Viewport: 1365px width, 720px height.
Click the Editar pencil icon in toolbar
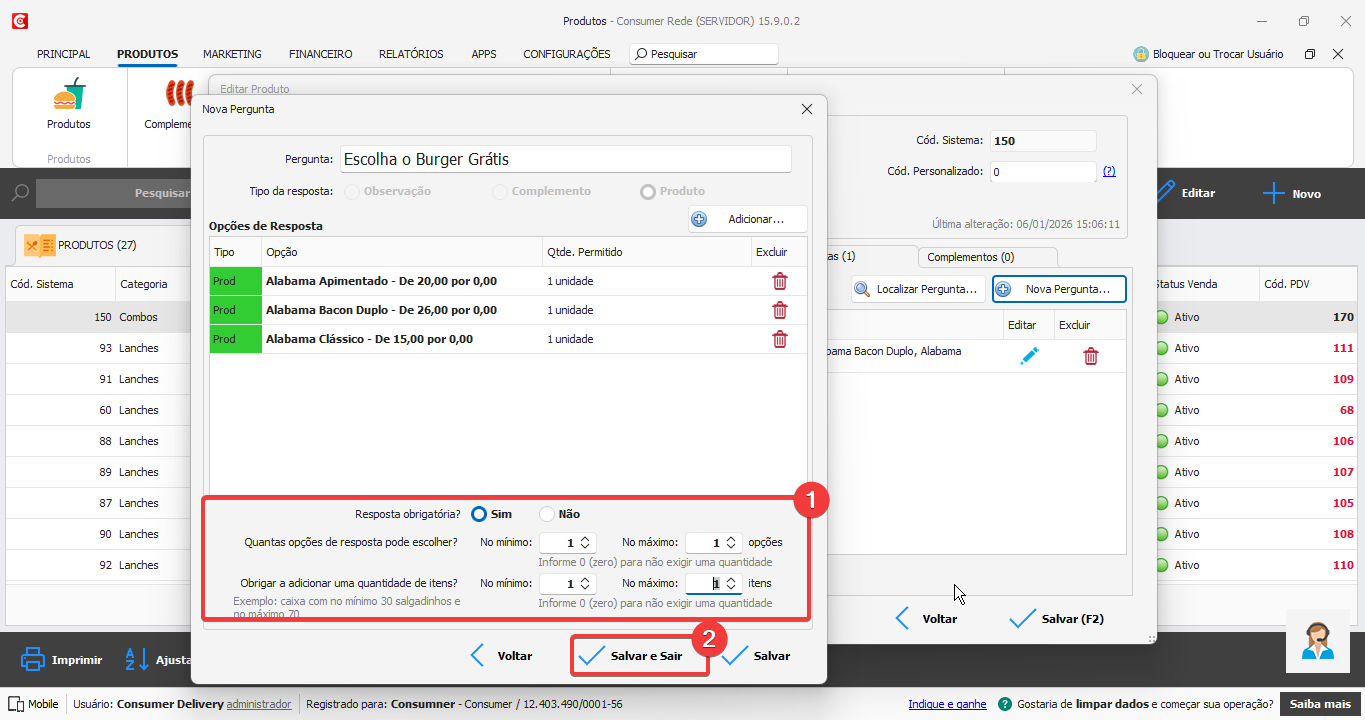1164,193
